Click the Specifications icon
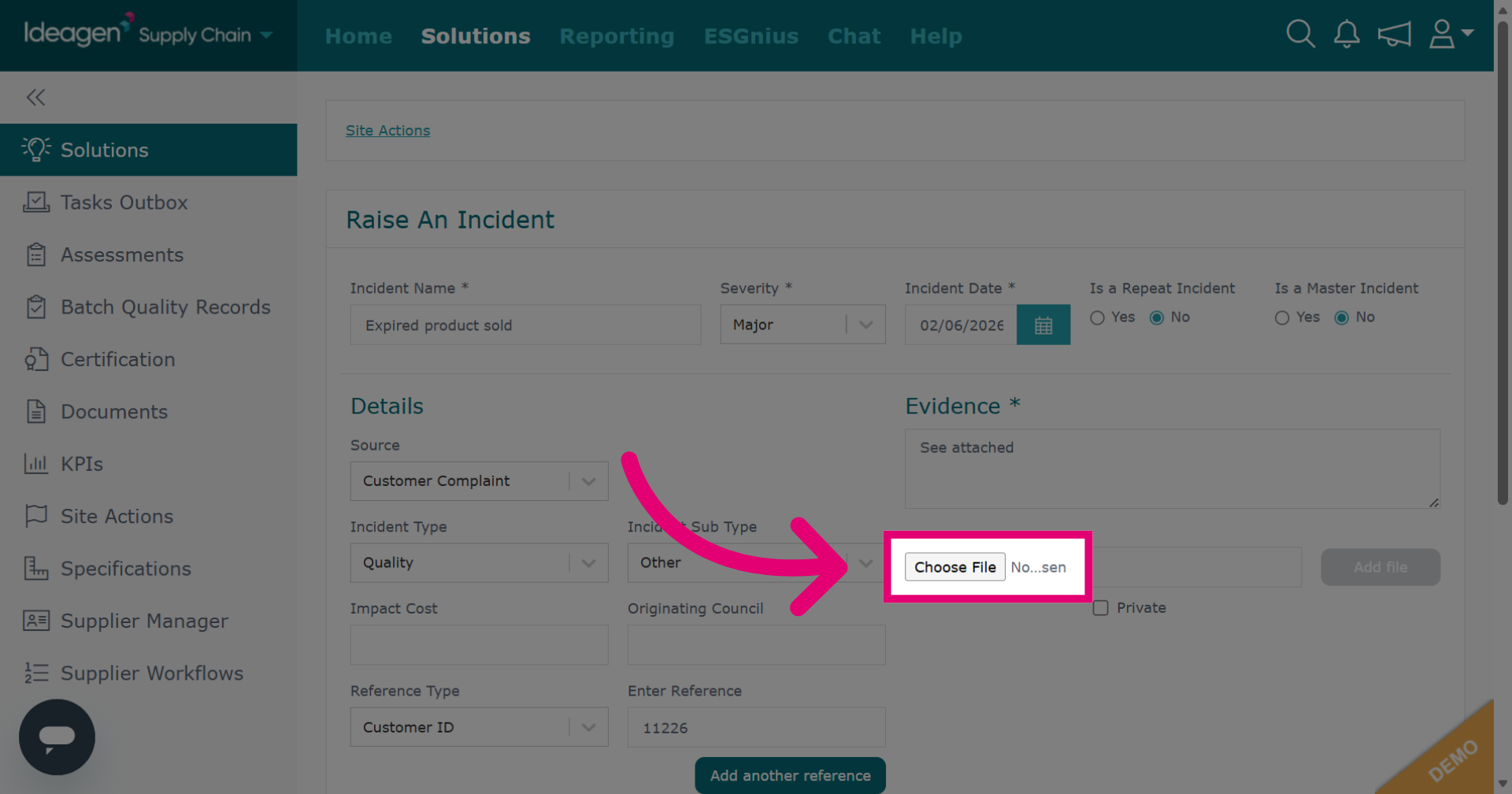 pos(36,568)
